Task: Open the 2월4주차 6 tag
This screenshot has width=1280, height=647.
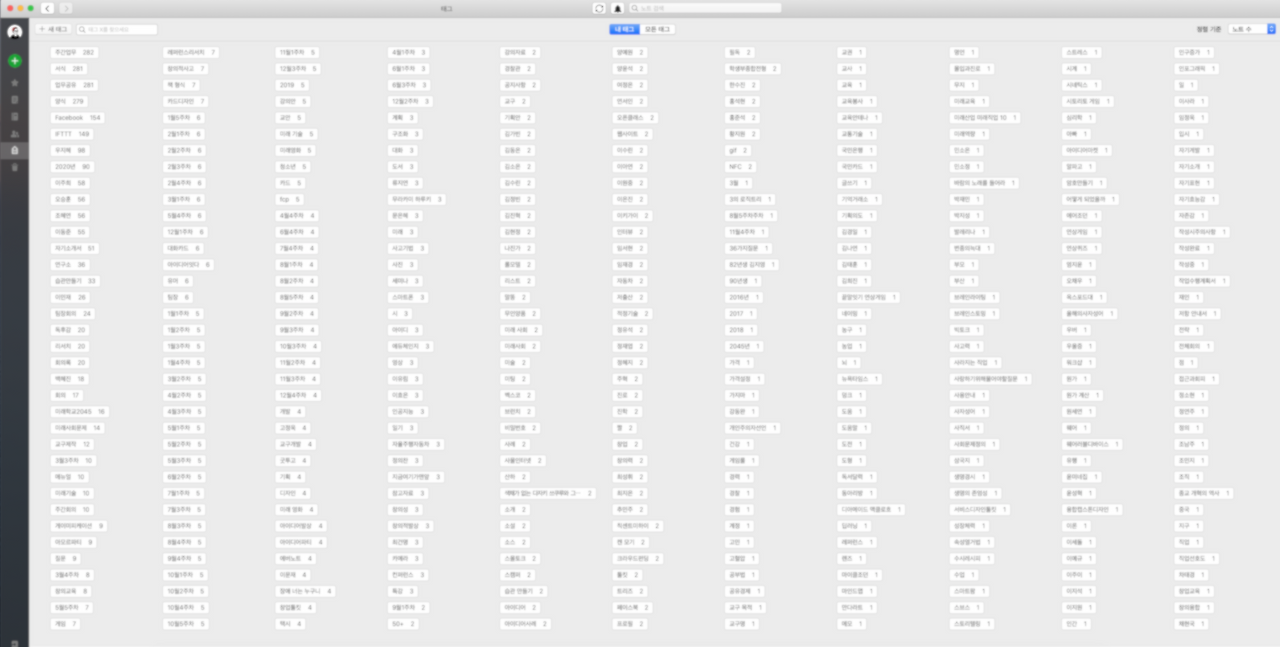Action: (184, 183)
